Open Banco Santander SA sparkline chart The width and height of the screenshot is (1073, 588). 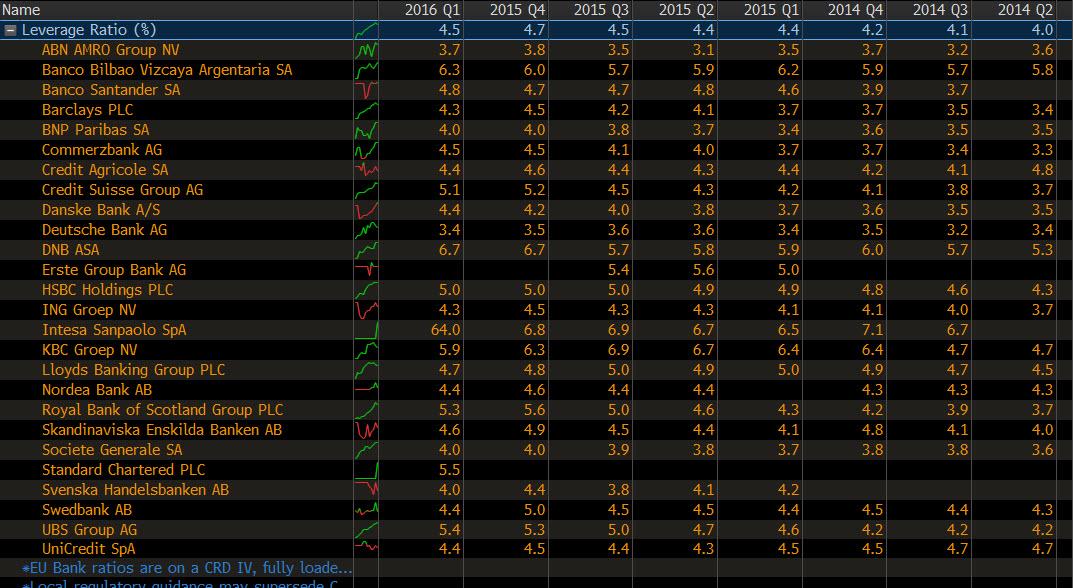click(x=366, y=90)
